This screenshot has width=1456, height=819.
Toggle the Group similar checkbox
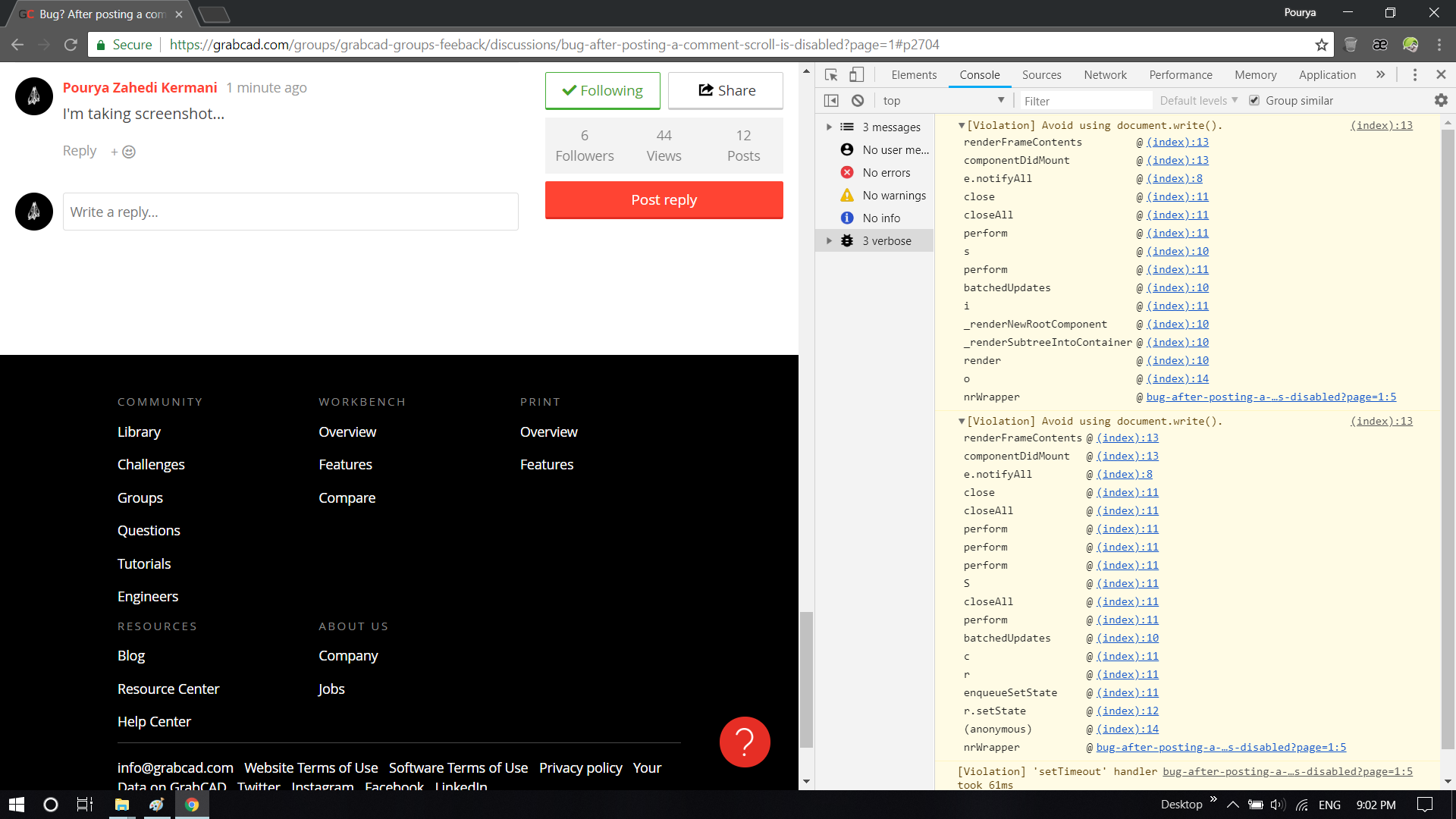pyautogui.click(x=1254, y=101)
